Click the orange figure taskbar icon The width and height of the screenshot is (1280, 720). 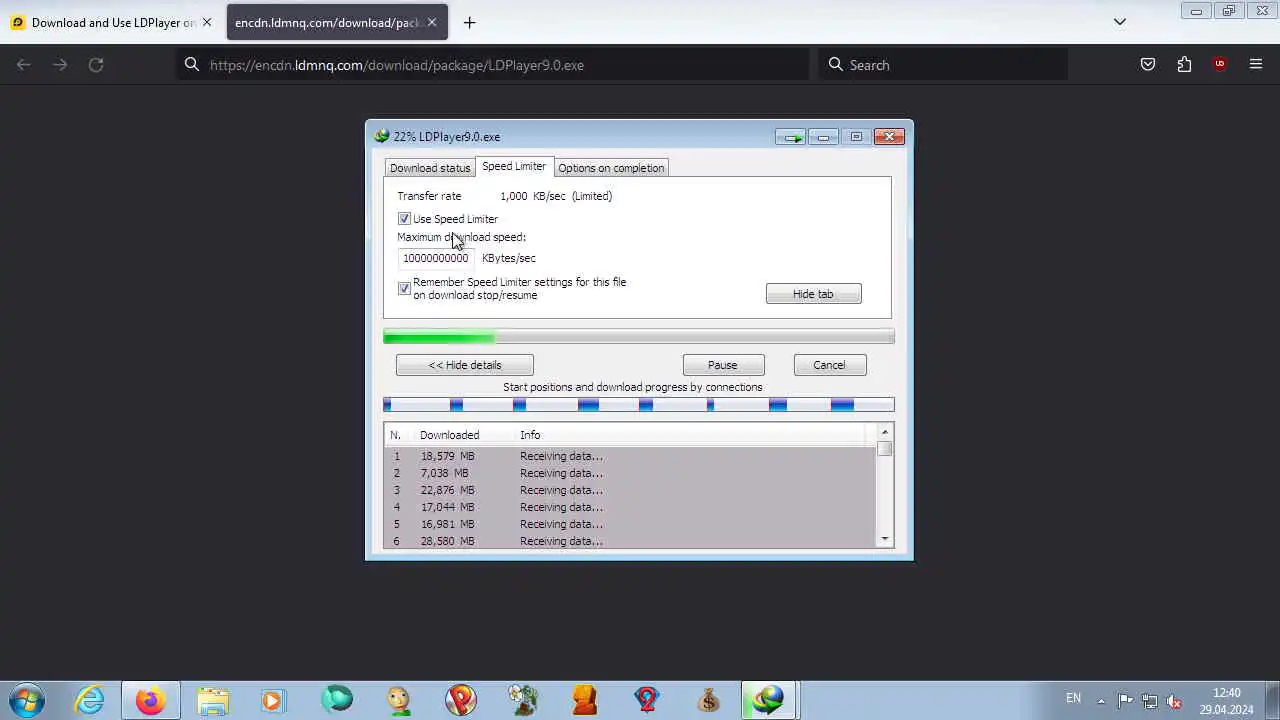[x=585, y=700]
